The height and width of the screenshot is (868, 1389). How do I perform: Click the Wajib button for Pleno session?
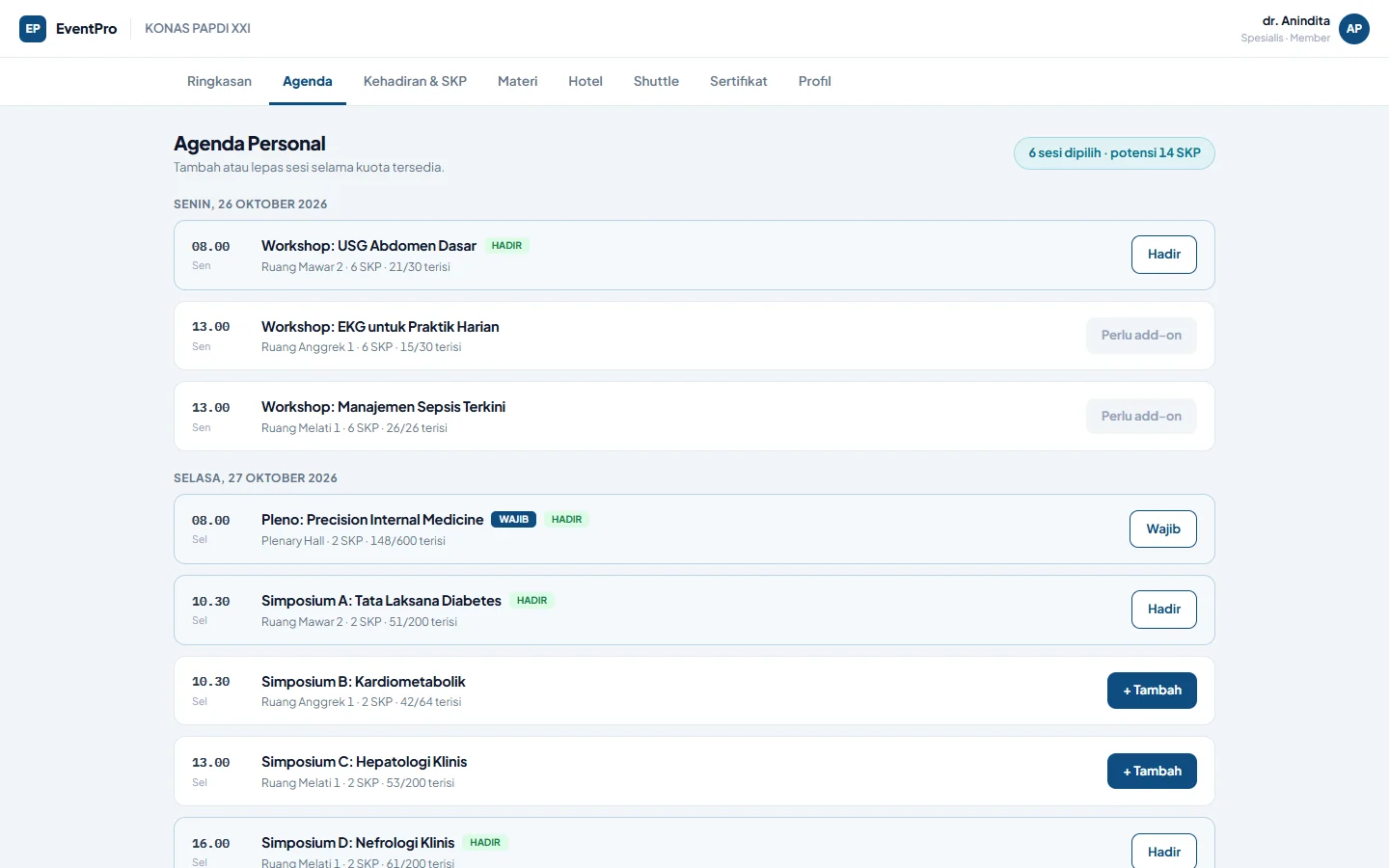pos(1163,529)
